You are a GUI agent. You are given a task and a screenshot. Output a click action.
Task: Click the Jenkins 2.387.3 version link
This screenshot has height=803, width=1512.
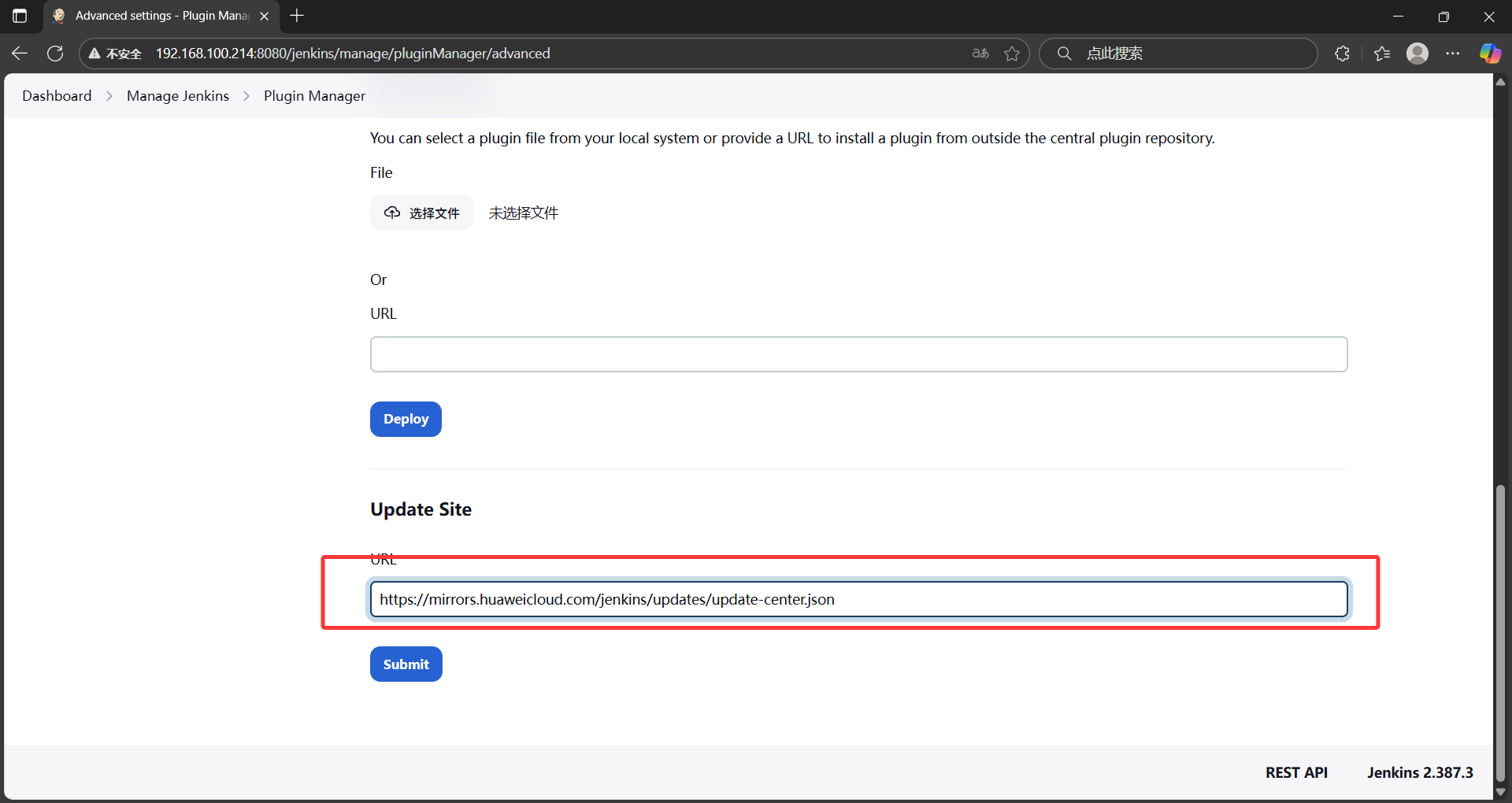[1420, 772]
